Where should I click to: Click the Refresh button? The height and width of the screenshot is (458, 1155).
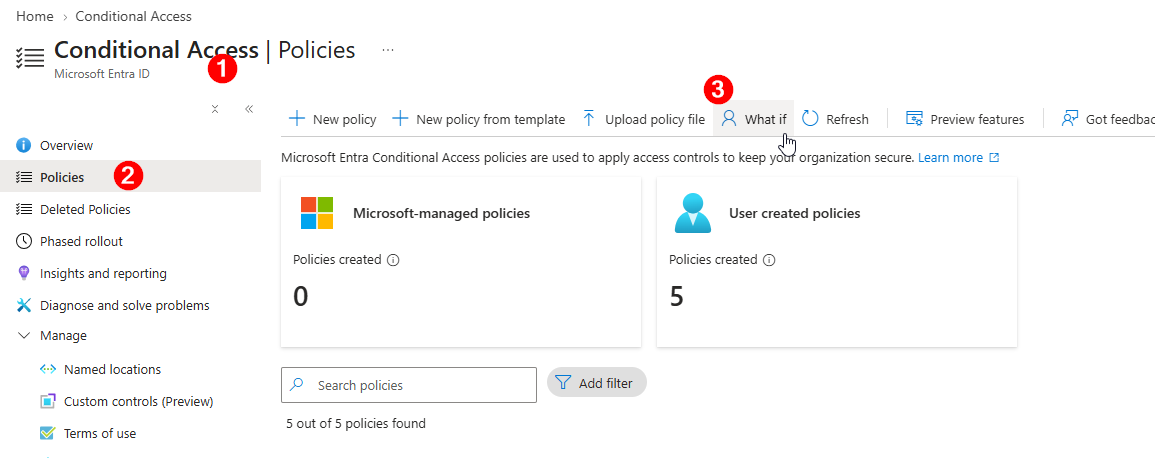point(835,119)
